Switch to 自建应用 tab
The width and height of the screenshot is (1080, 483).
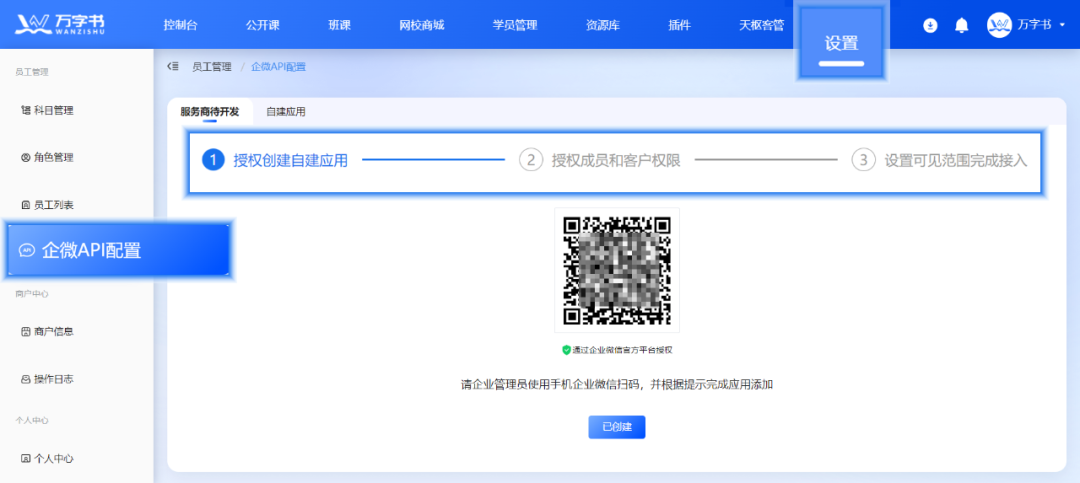(286, 112)
